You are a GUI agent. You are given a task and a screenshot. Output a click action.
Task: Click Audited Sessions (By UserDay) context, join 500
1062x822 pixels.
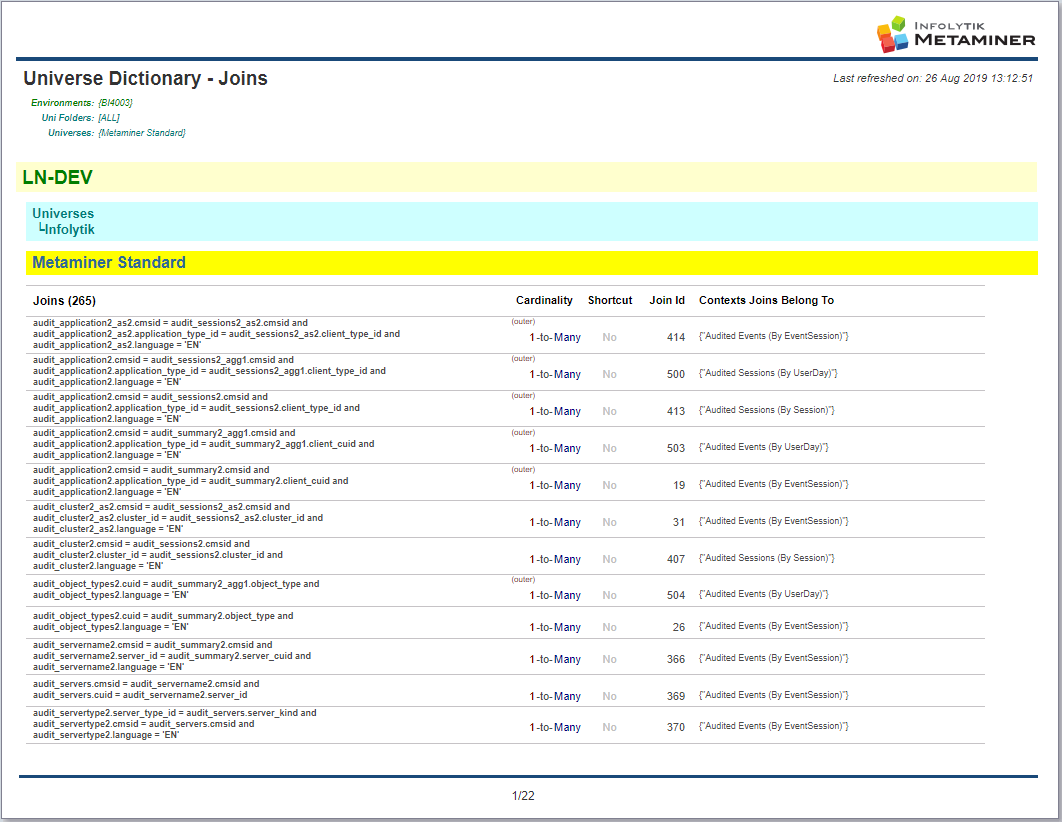768,373
